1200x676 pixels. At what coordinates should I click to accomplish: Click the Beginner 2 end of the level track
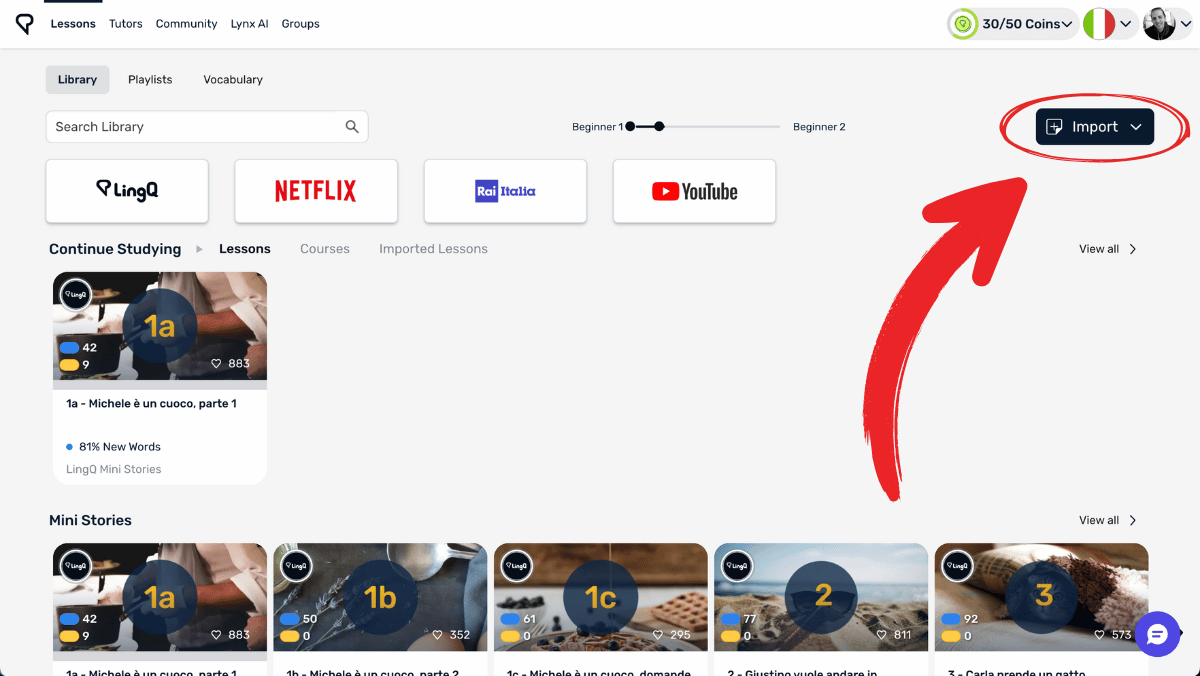point(819,127)
